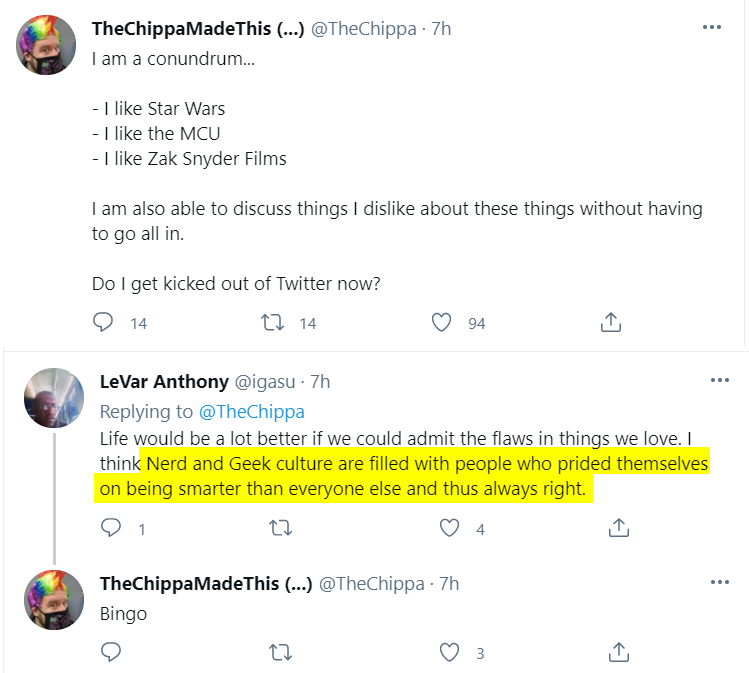Open more options on the Bingo tweet
The image size is (749, 673).
click(720, 582)
